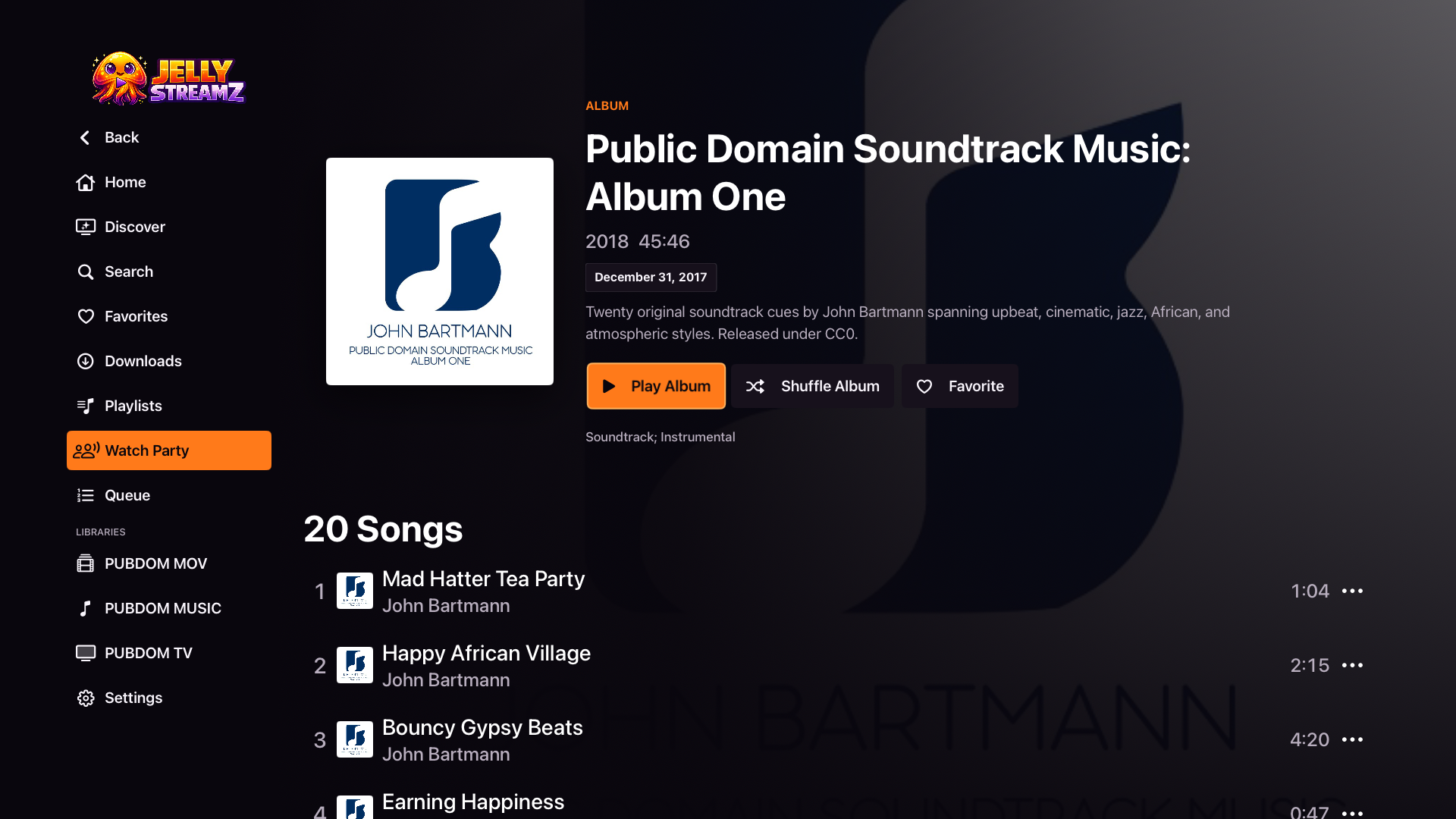Click Earning Happiness track thumbnail
The image size is (1456, 819).
(x=355, y=808)
